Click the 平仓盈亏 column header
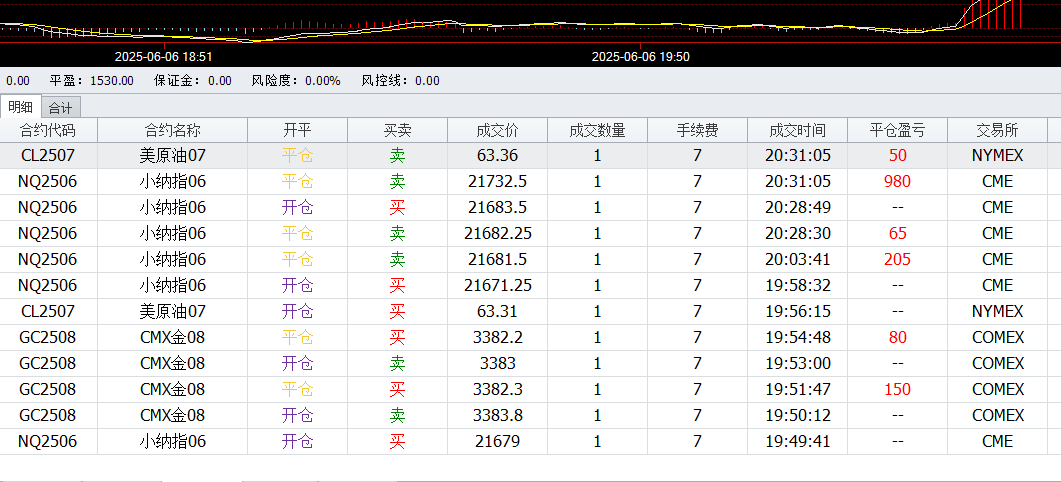 click(897, 130)
